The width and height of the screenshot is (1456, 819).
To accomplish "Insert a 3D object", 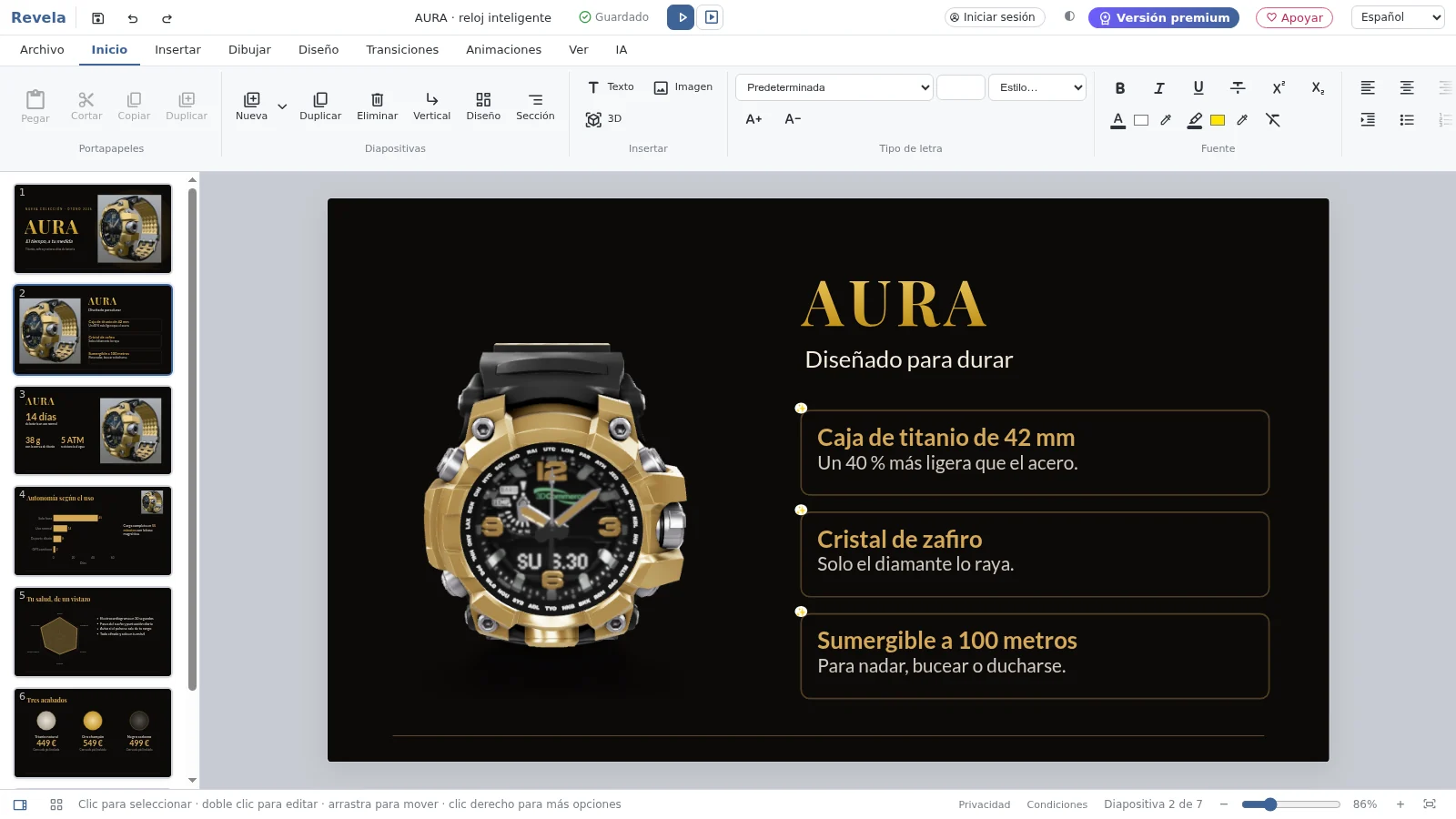I will [x=603, y=119].
